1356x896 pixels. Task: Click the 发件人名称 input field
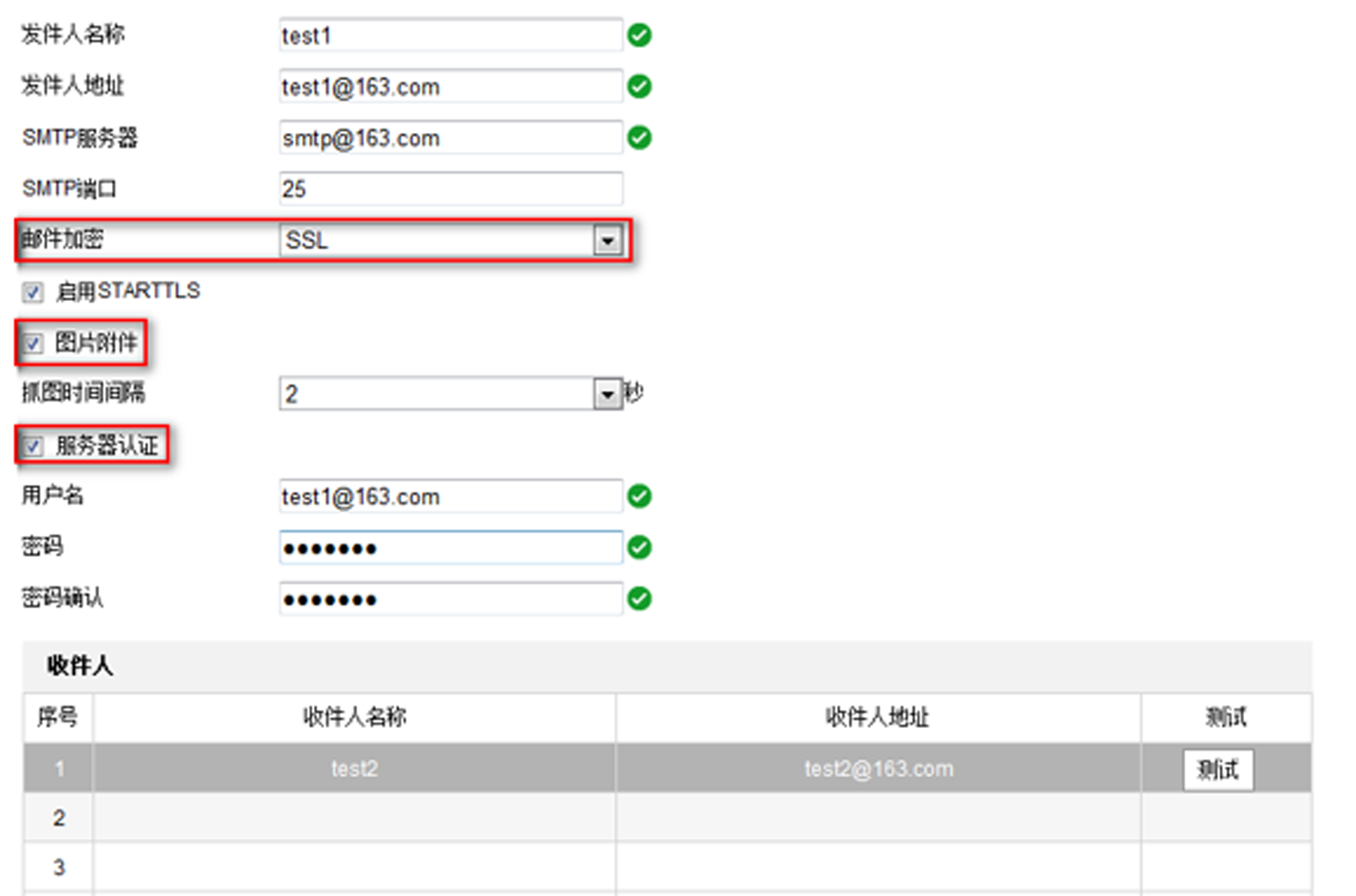point(450,35)
